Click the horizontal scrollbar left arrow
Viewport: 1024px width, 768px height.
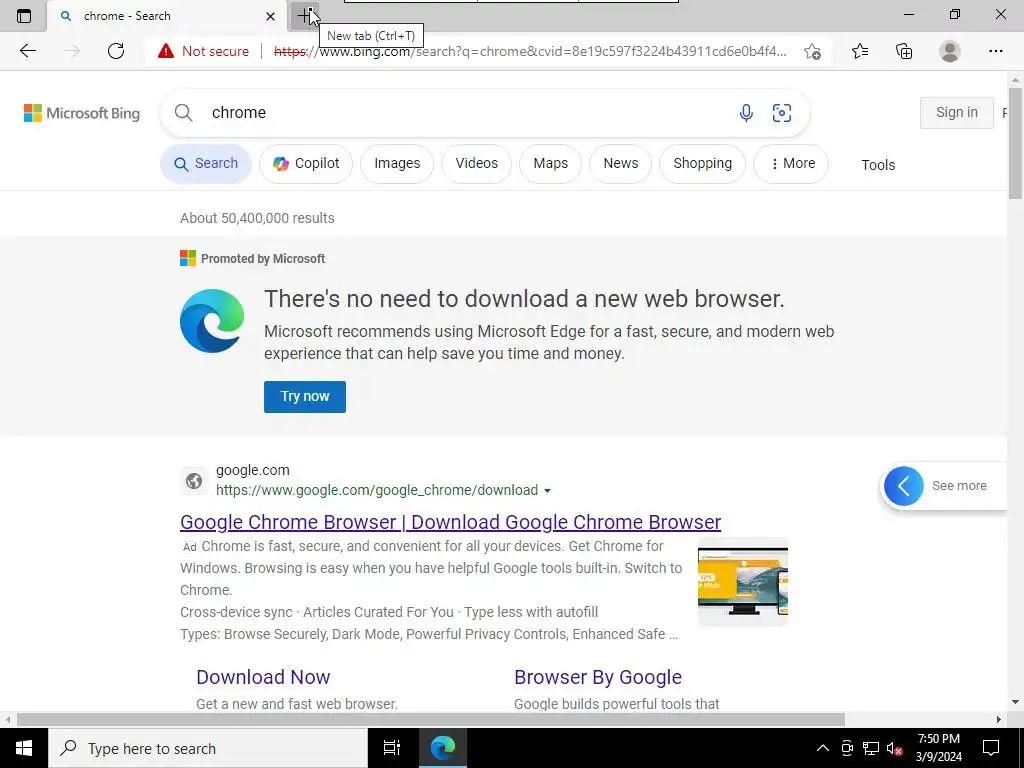(8, 719)
